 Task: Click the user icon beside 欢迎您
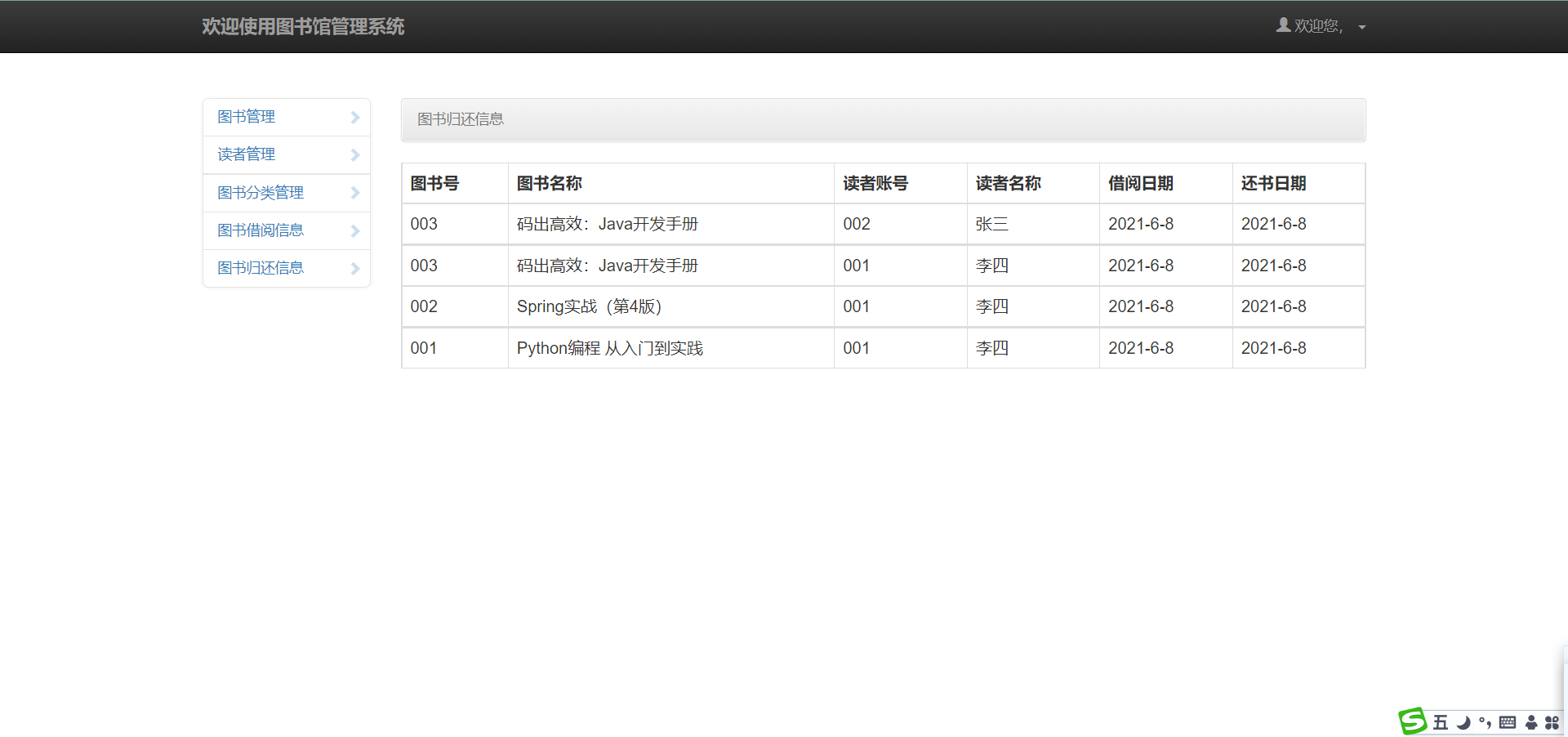(x=1283, y=25)
